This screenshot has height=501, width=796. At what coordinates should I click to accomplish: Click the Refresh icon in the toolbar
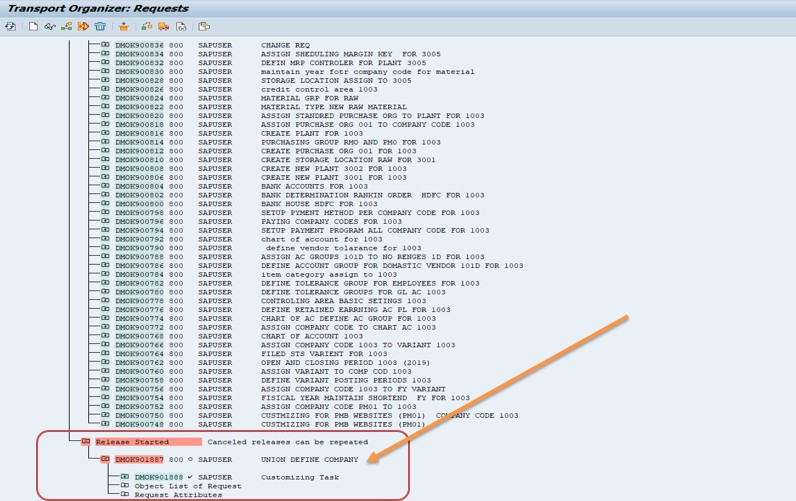(10, 27)
